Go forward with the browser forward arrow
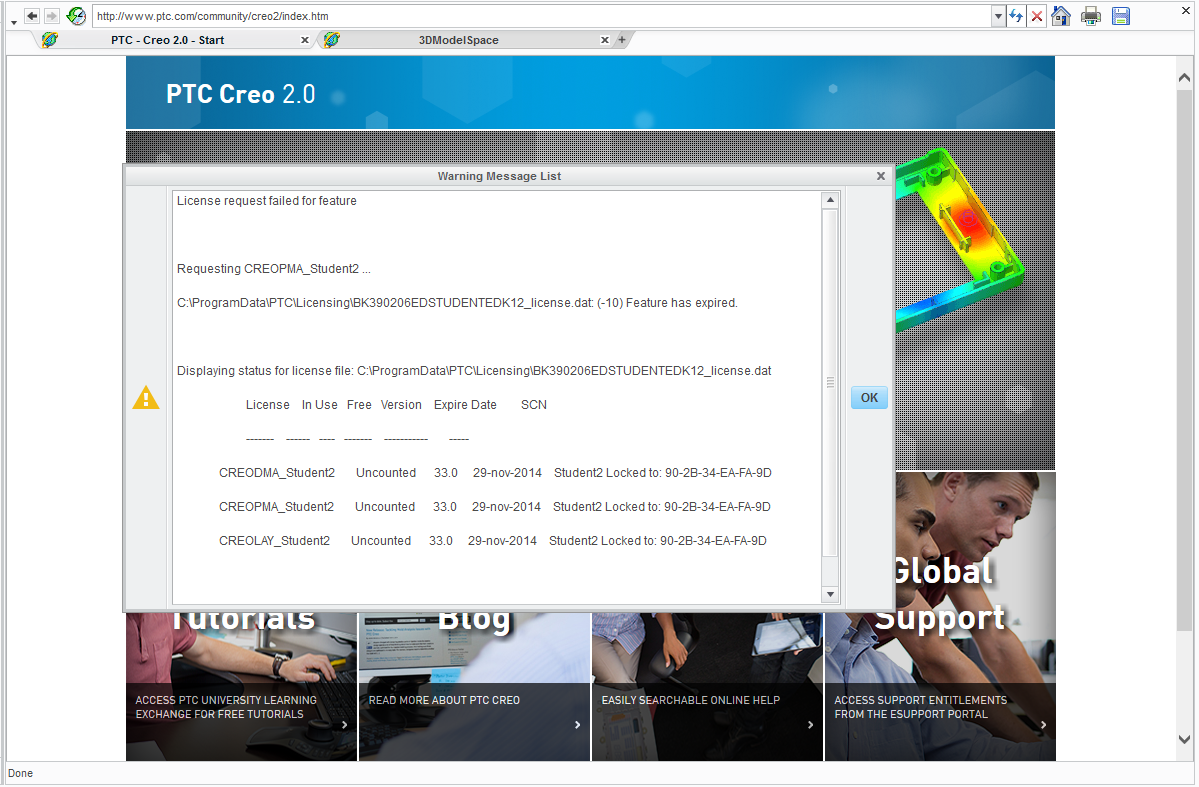 point(51,16)
